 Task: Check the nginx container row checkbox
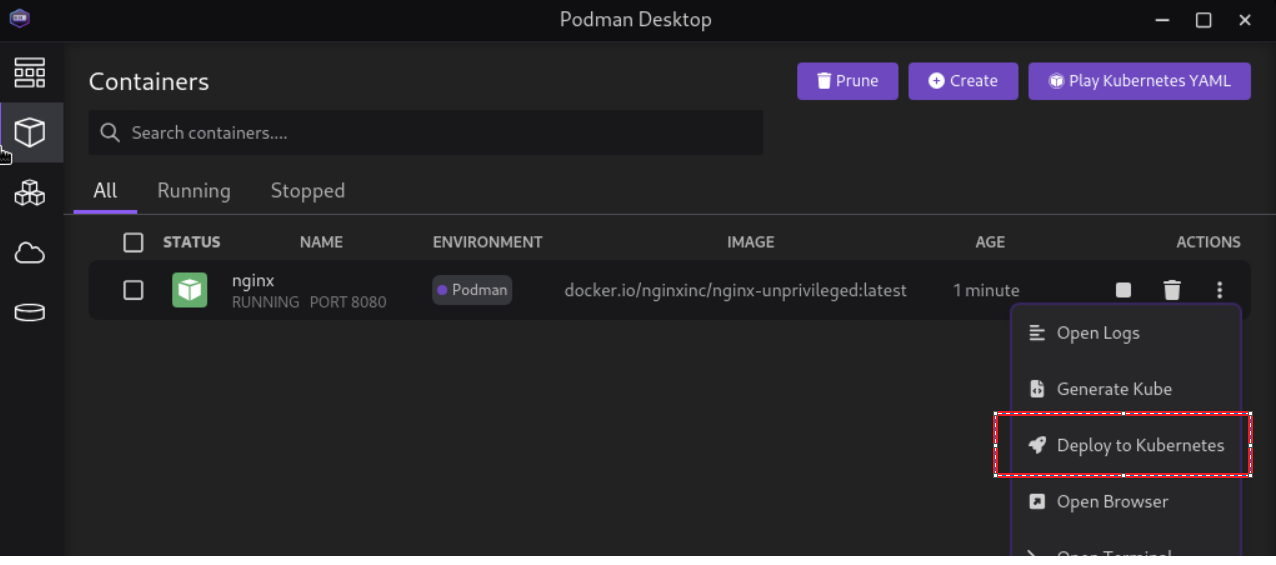[x=133, y=290]
